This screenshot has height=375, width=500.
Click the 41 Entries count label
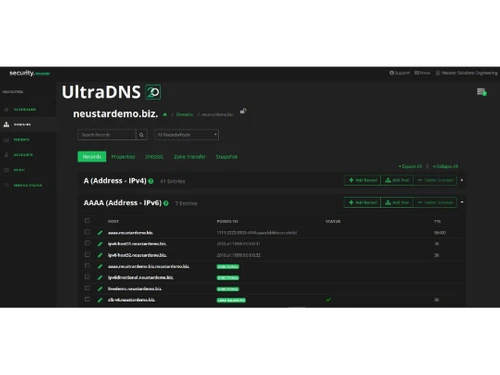click(172, 181)
